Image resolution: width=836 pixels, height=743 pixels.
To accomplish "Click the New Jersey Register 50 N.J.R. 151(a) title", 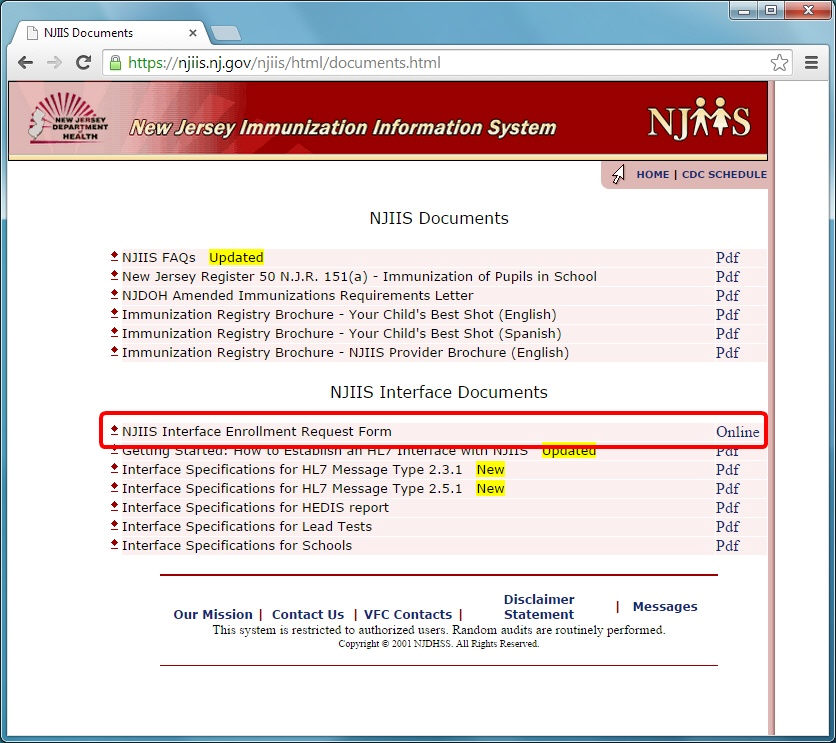I will pyautogui.click(x=359, y=277).
